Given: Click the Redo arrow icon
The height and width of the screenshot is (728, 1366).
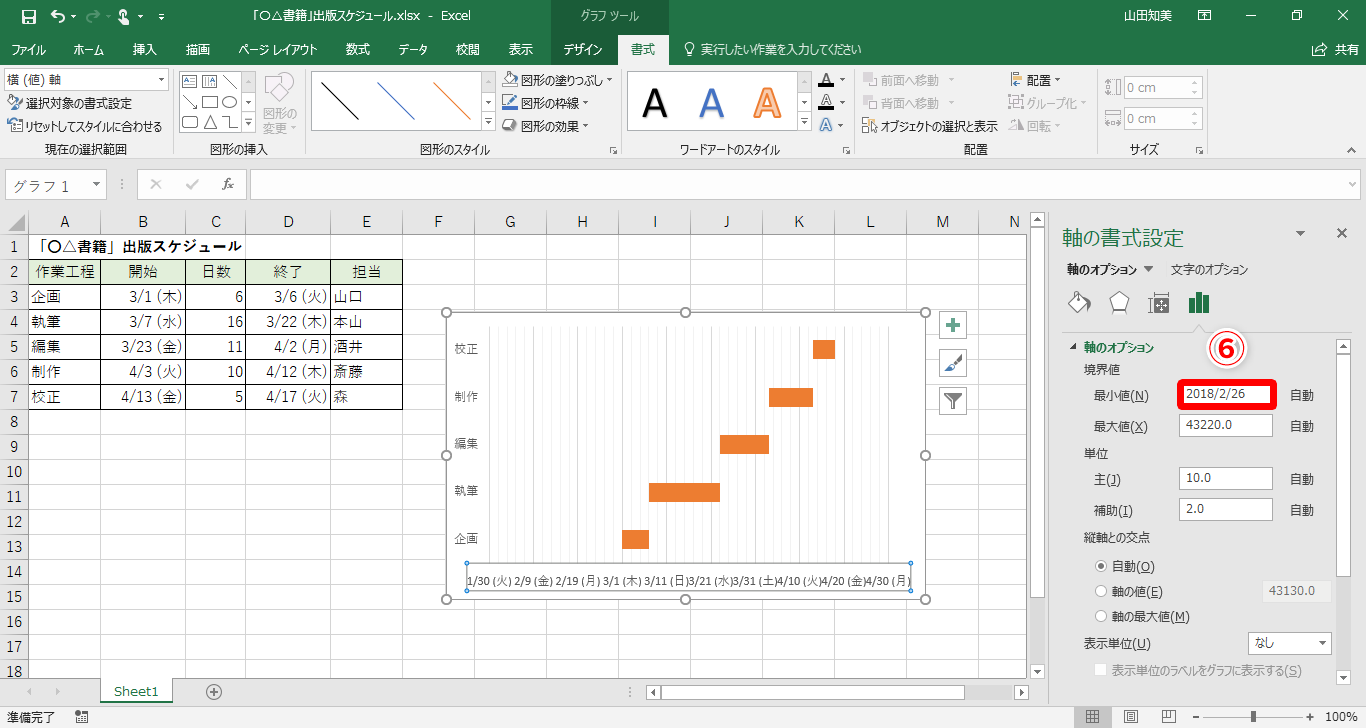Looking at the screenshot, I should click(92, 16).
